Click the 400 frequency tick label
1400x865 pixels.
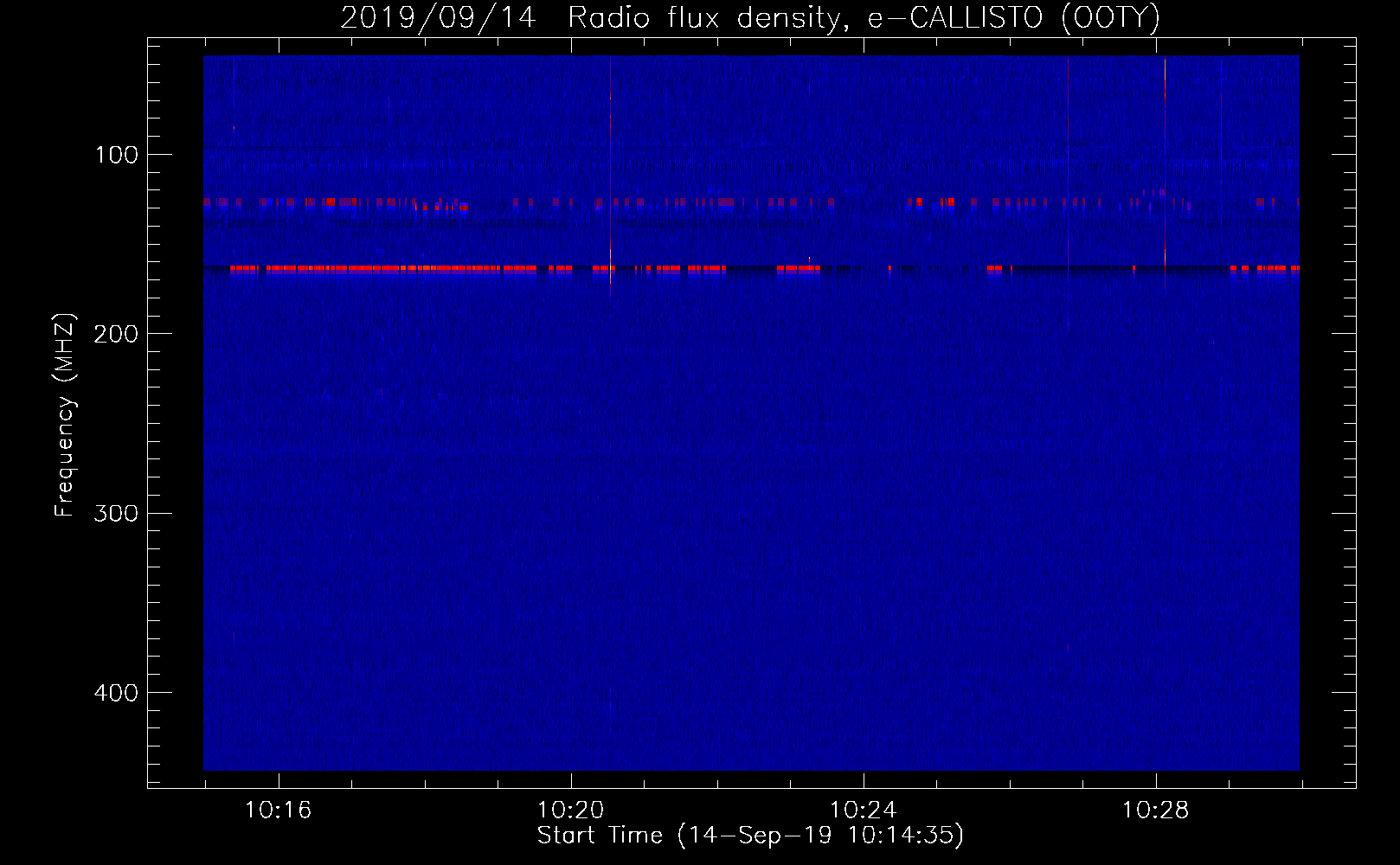pos(116,693)
